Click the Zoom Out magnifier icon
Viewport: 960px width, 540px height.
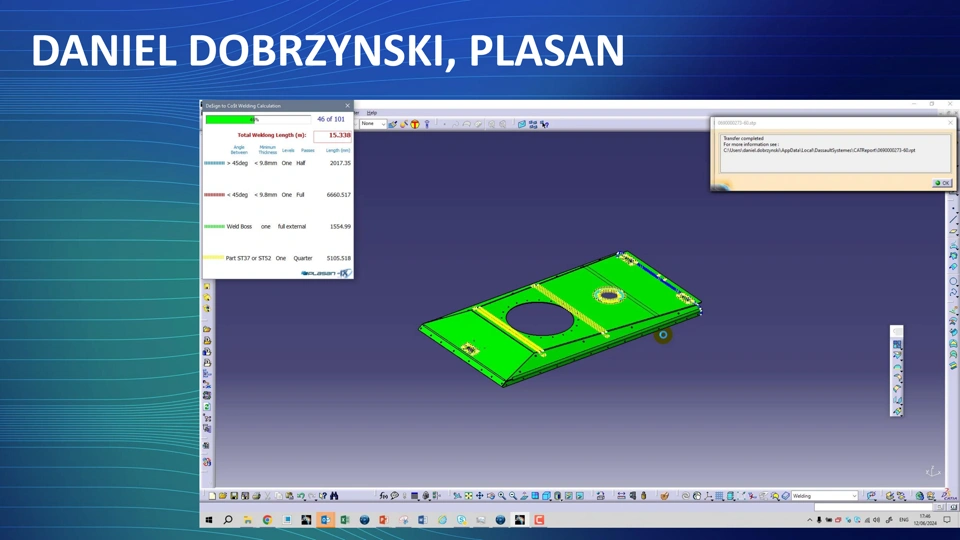(513, 496)
